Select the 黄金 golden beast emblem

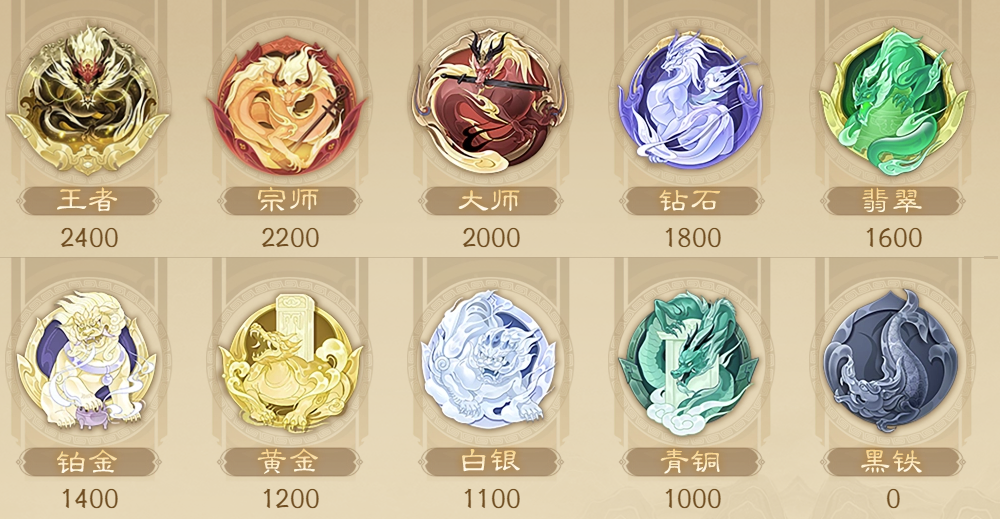tap(290, 362)
